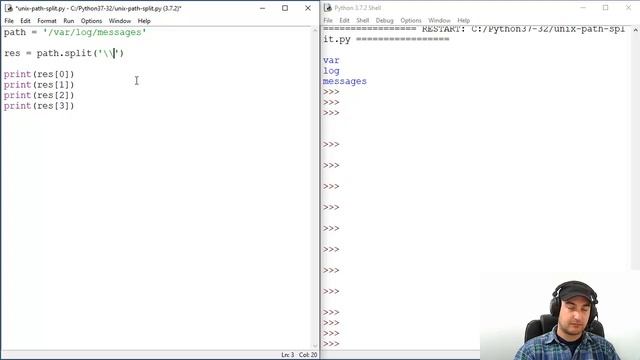Click the Ln: 3 status indicator
This screenshot has height=360, width=640.
(287, 355)
